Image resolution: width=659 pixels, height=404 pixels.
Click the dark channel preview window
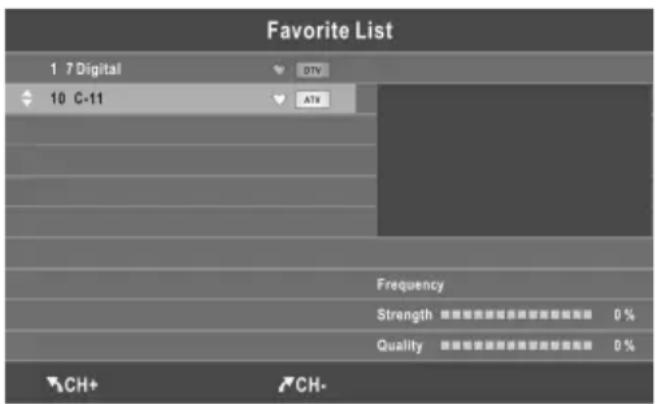[514, 160]
